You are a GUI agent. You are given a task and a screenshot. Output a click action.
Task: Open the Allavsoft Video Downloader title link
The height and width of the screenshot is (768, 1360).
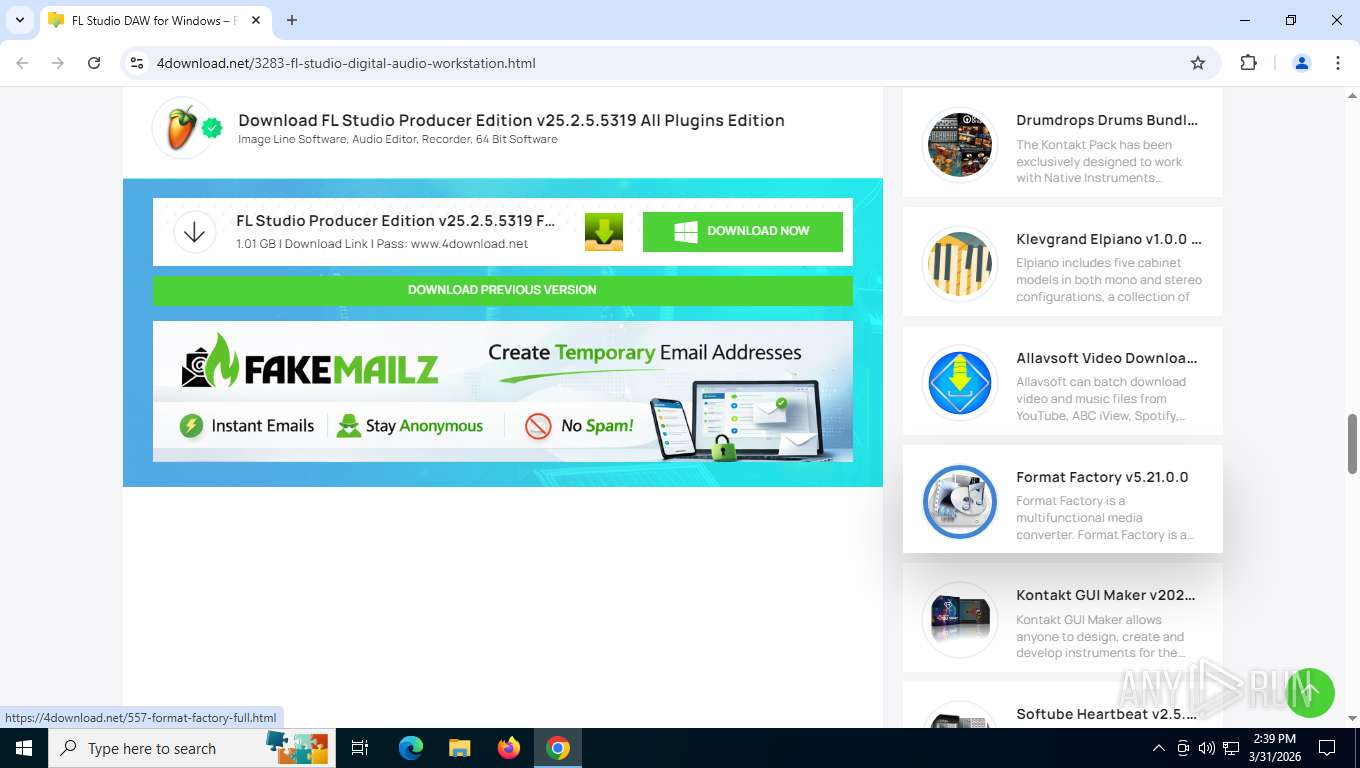(x=1107, y=358)
